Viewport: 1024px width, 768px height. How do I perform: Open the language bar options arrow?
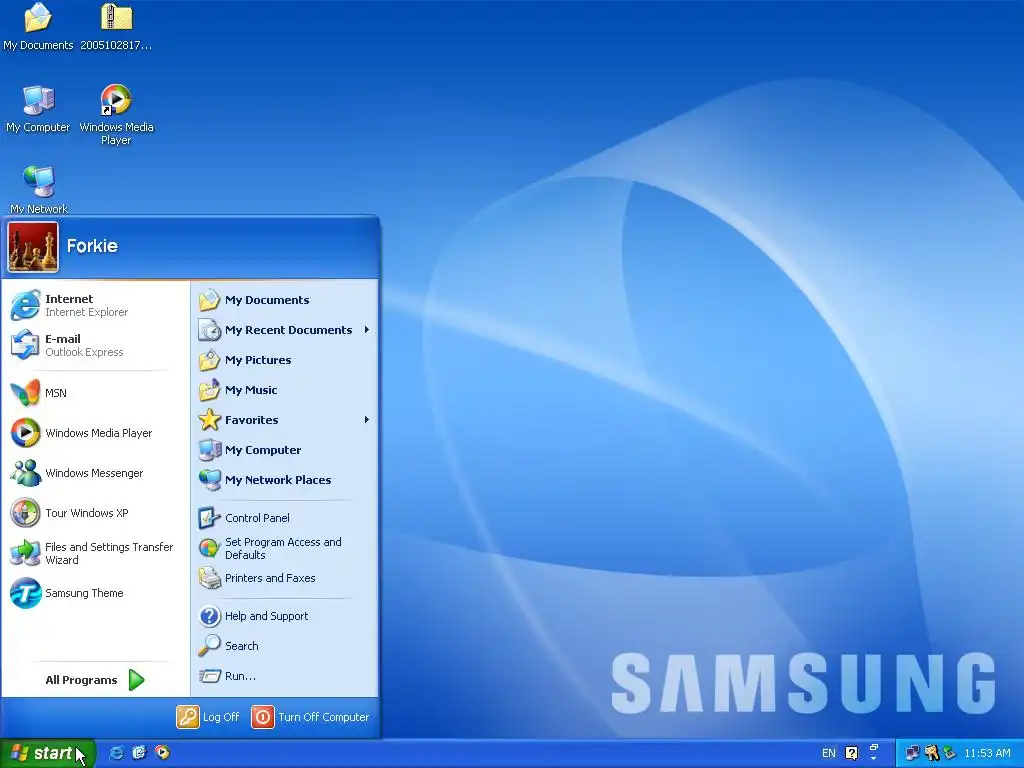coord(874,758)
